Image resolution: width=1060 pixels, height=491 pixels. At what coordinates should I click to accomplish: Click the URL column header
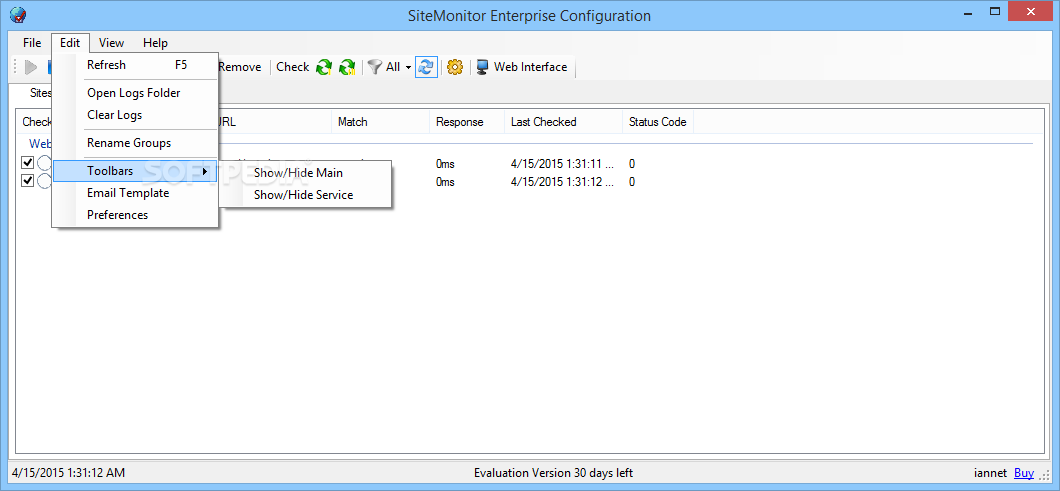[274, 122]
